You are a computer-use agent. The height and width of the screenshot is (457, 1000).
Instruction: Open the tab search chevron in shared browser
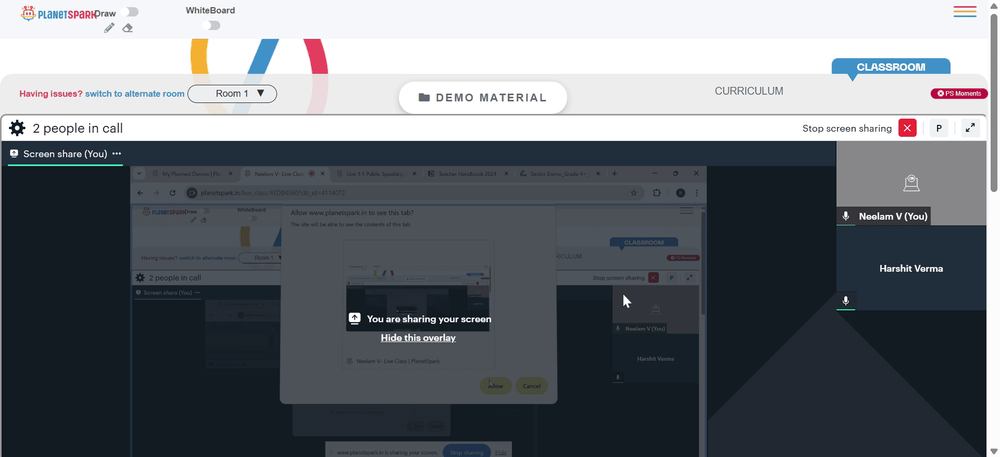138,173
